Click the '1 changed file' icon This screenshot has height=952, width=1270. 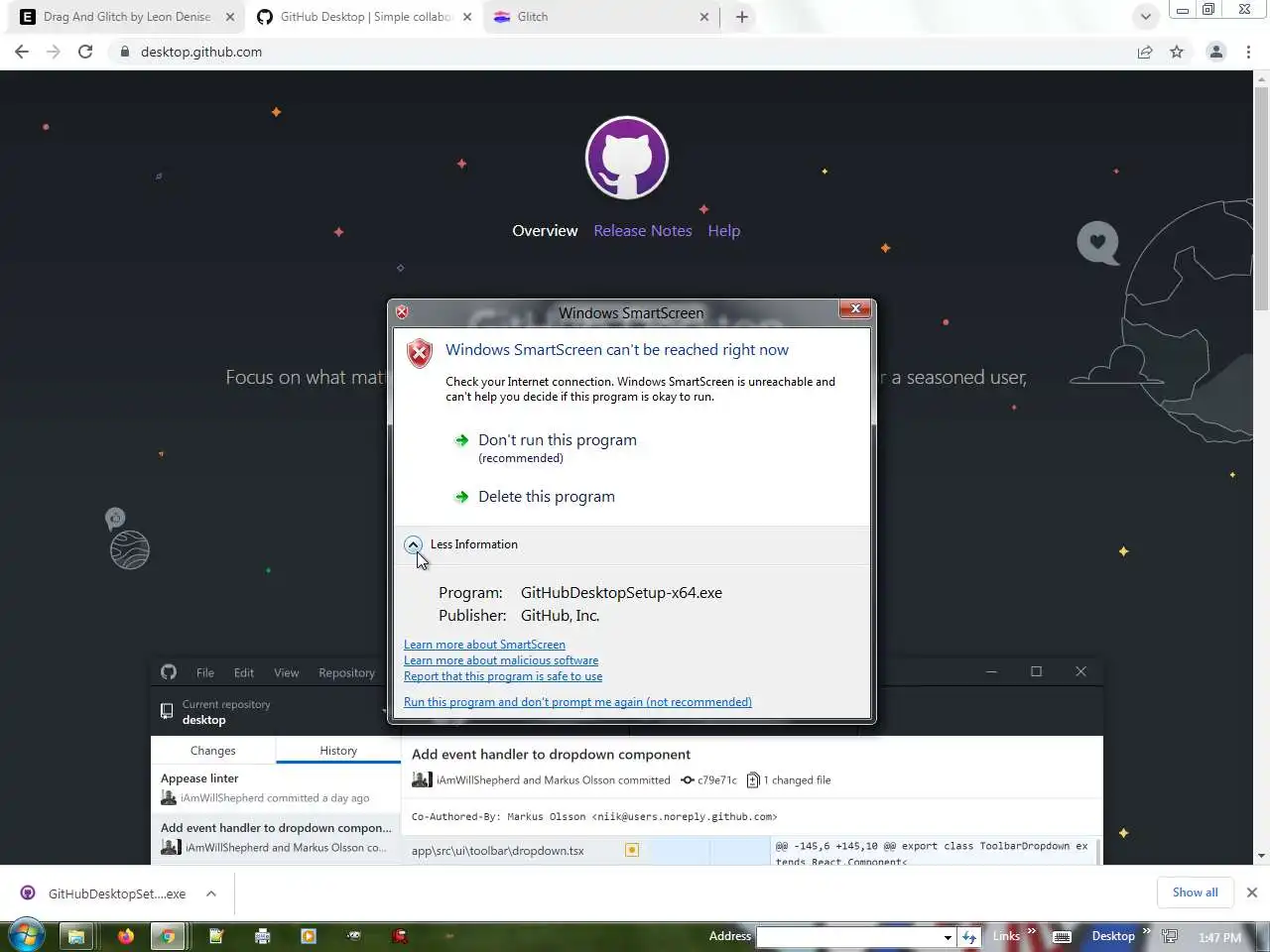[x=753, y=780]
